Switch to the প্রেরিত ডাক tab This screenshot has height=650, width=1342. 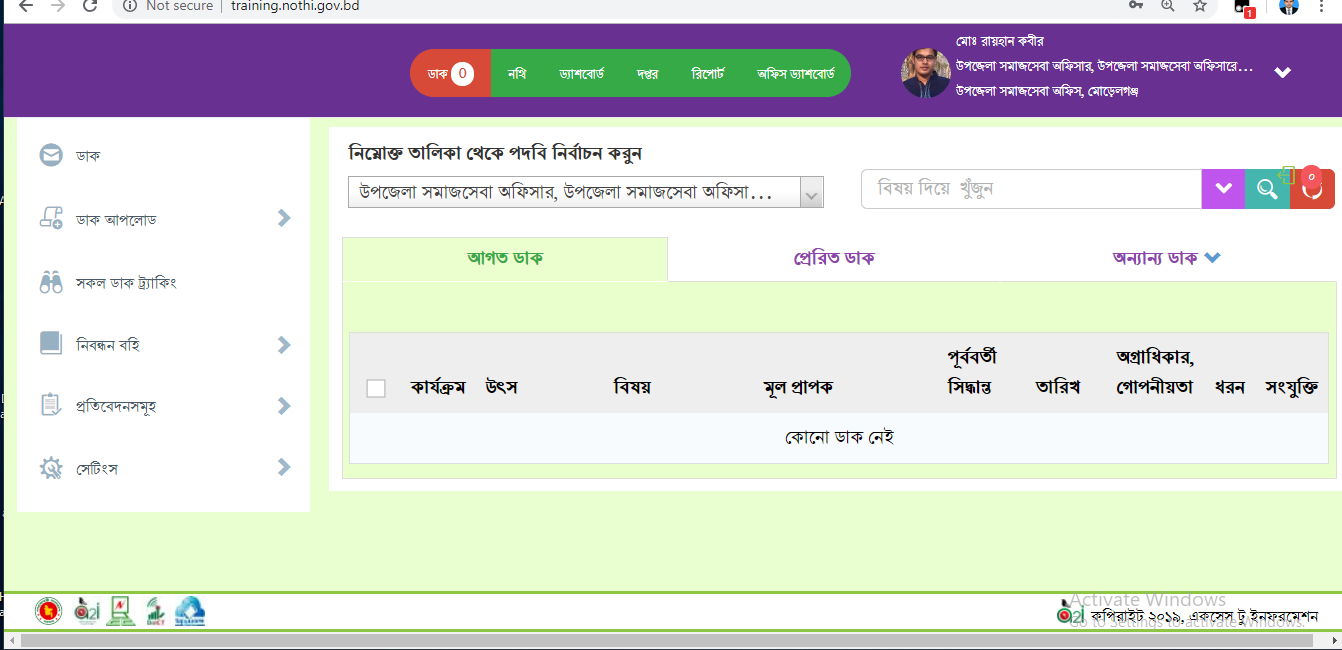833,258
